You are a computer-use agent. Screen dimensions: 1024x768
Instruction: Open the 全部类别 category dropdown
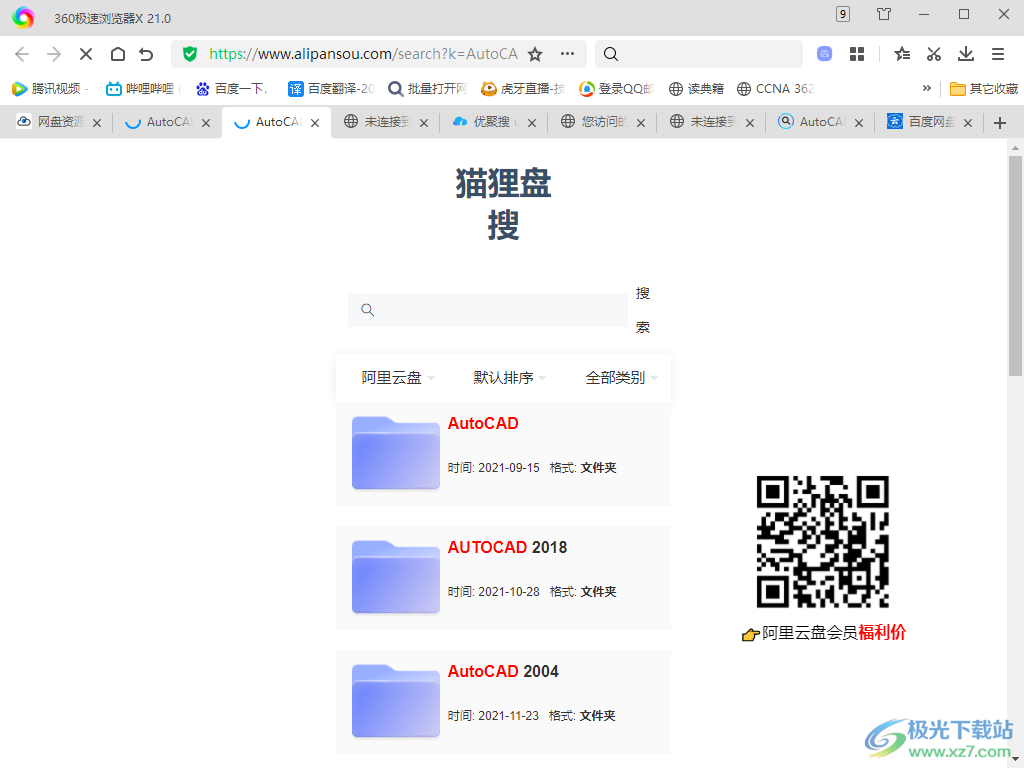tap(621, 377)
